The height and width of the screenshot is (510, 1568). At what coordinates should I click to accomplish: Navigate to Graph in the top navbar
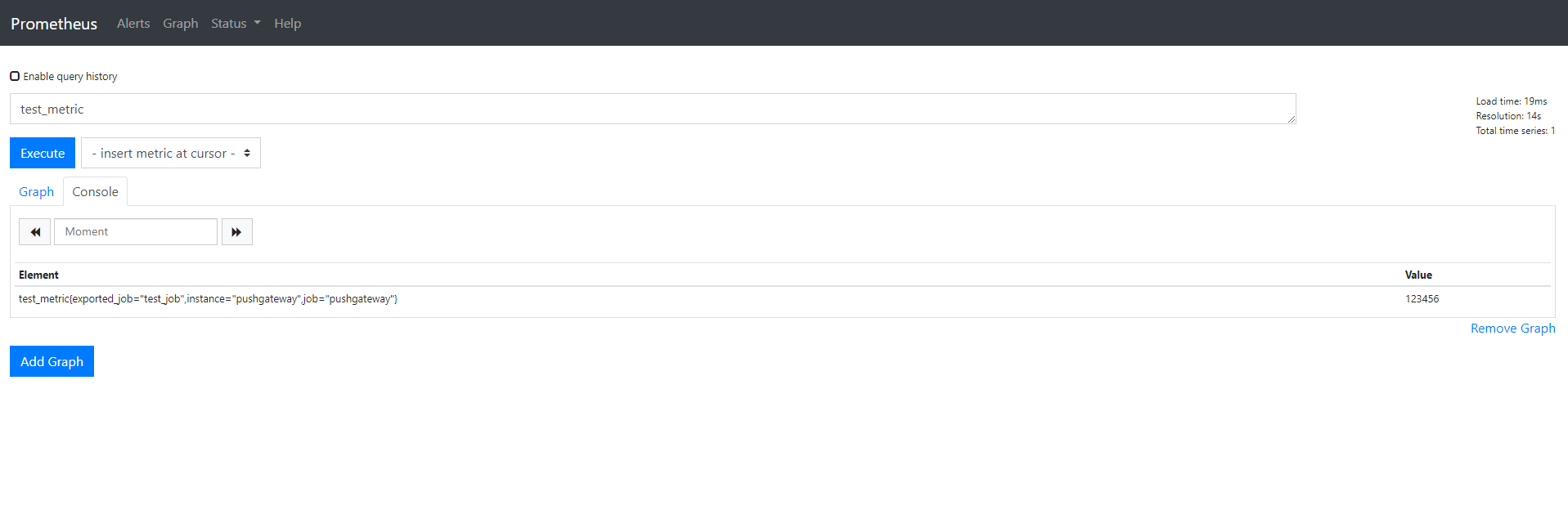(180, 23)
